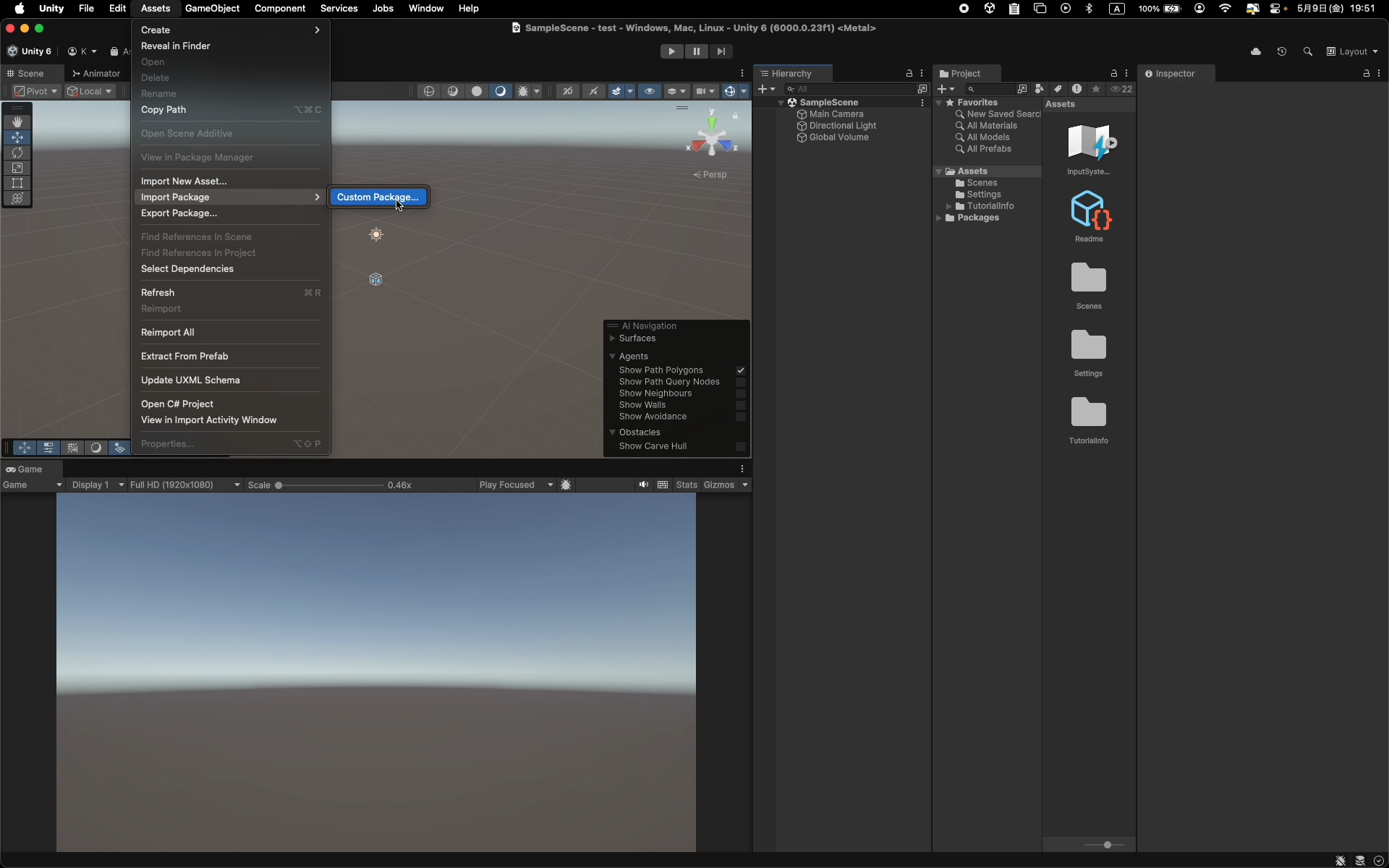This screenshot has height=868, width=1389.
Task: Toggle Show Neighbours checkbox
Action: [741, 393]
